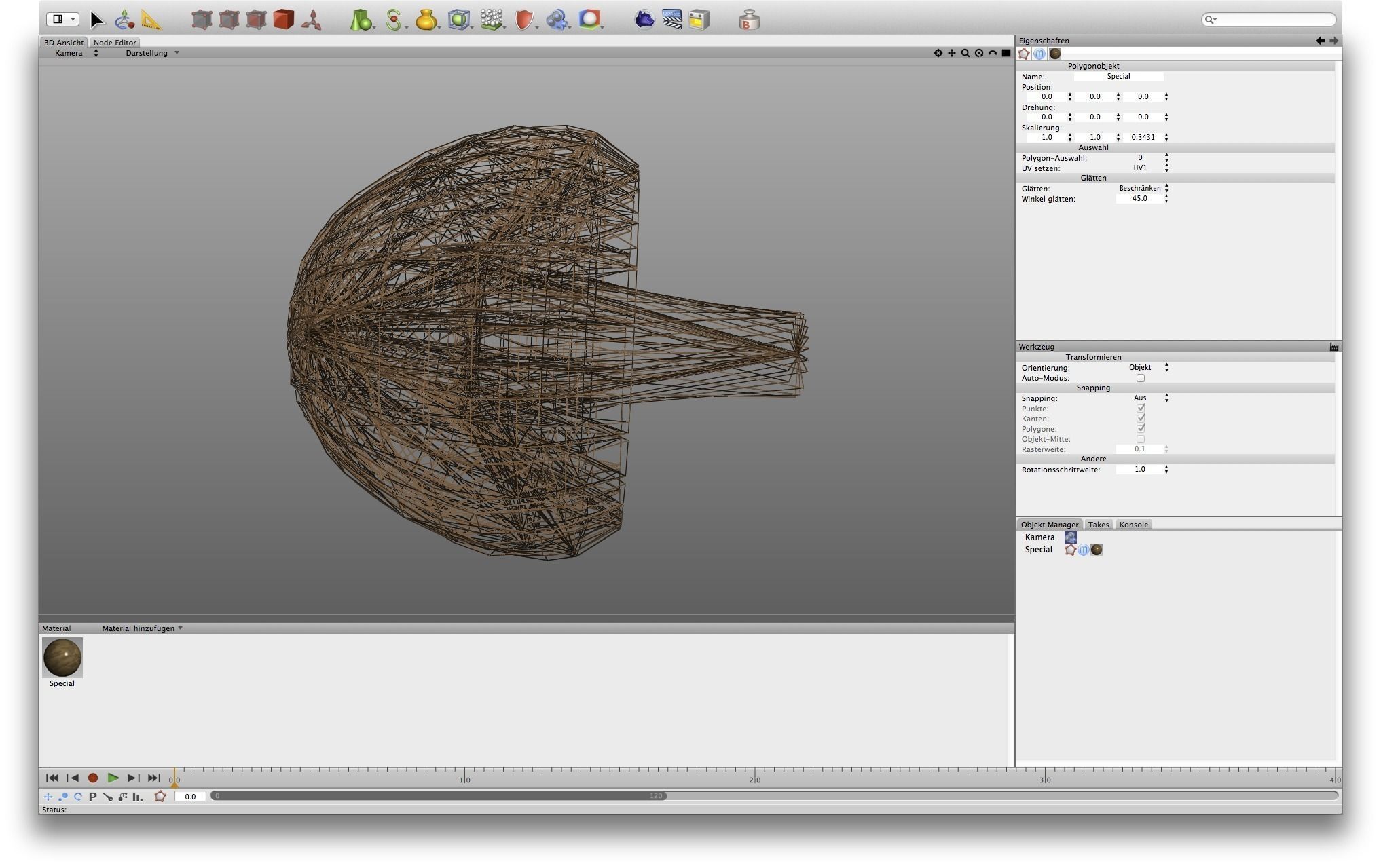Switch to the Node Editor tab
Viewport: 1381px width, 868px height.
pos(115,42)
